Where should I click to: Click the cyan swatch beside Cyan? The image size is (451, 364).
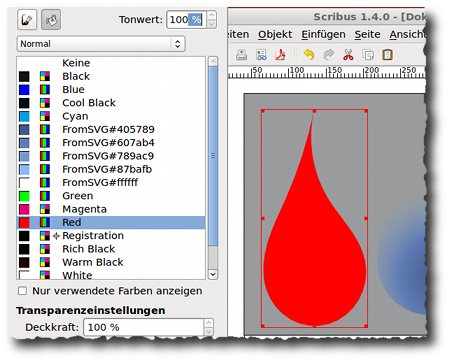click(24, 116)
